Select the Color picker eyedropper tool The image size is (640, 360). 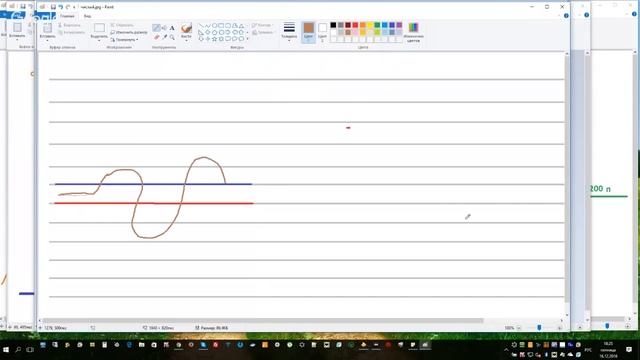coord(164,37)
